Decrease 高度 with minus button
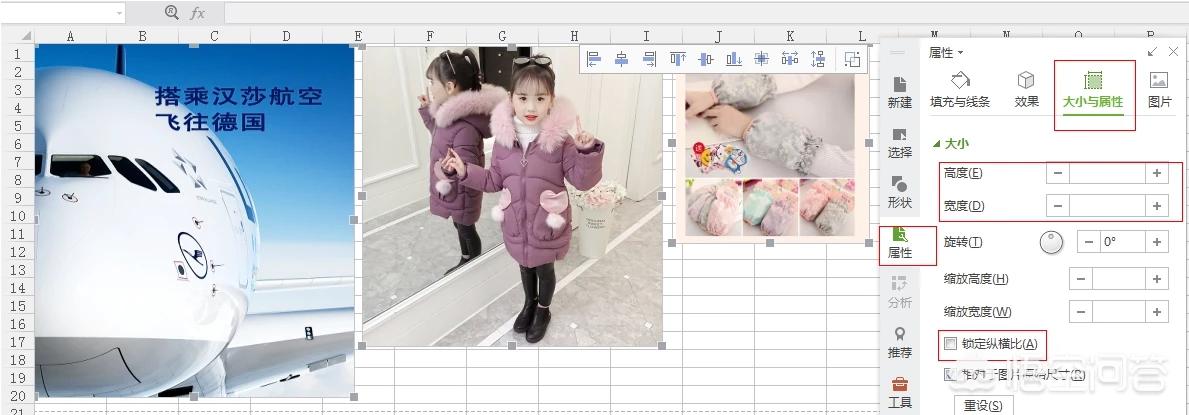 click(x=1058, y=173)
